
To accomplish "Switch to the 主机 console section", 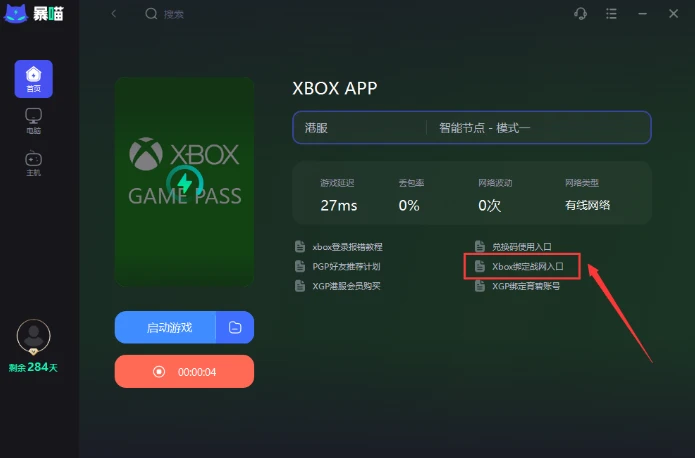I will tap(34, 163).
